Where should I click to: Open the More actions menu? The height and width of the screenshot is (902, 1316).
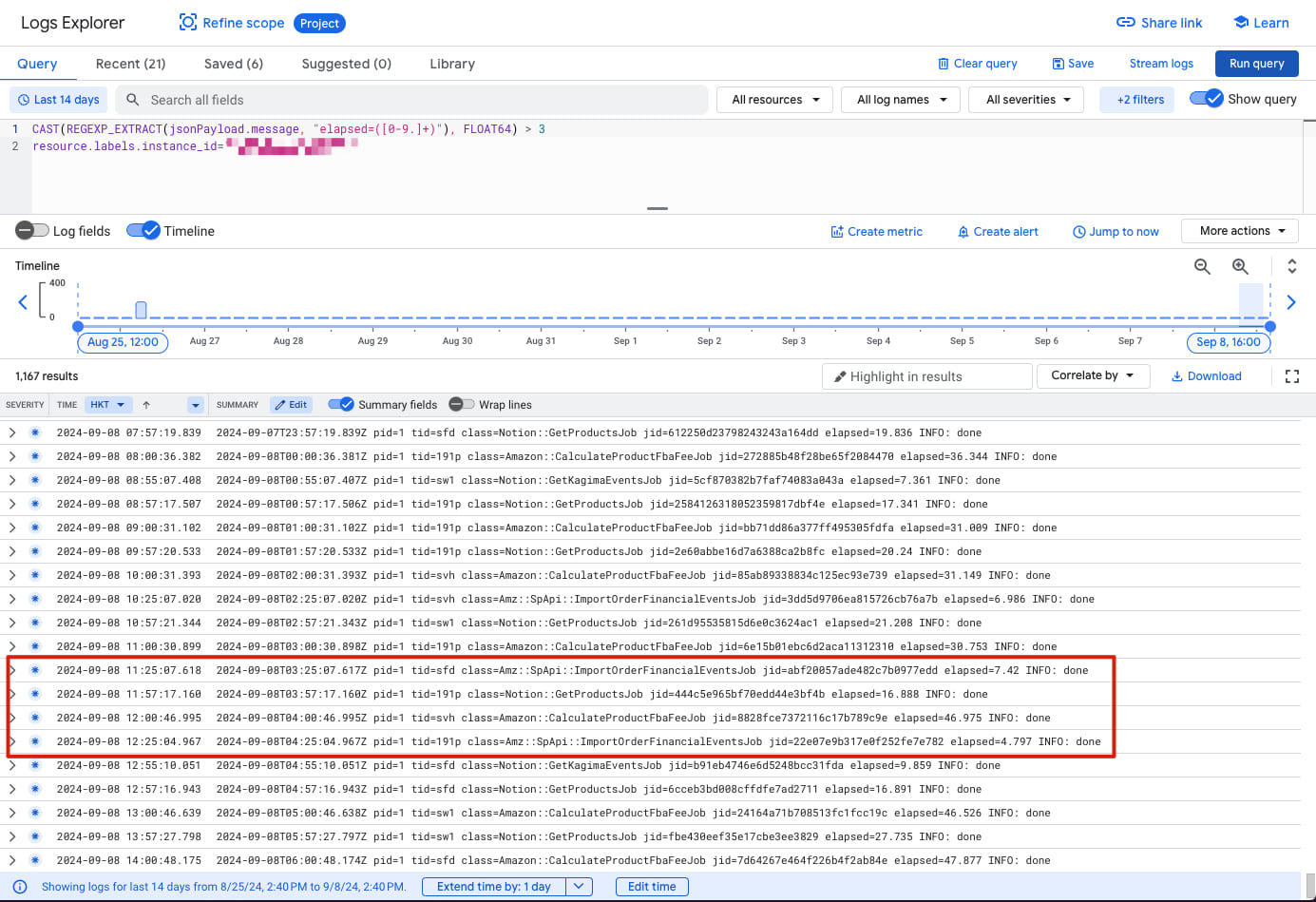(1240, 231)
